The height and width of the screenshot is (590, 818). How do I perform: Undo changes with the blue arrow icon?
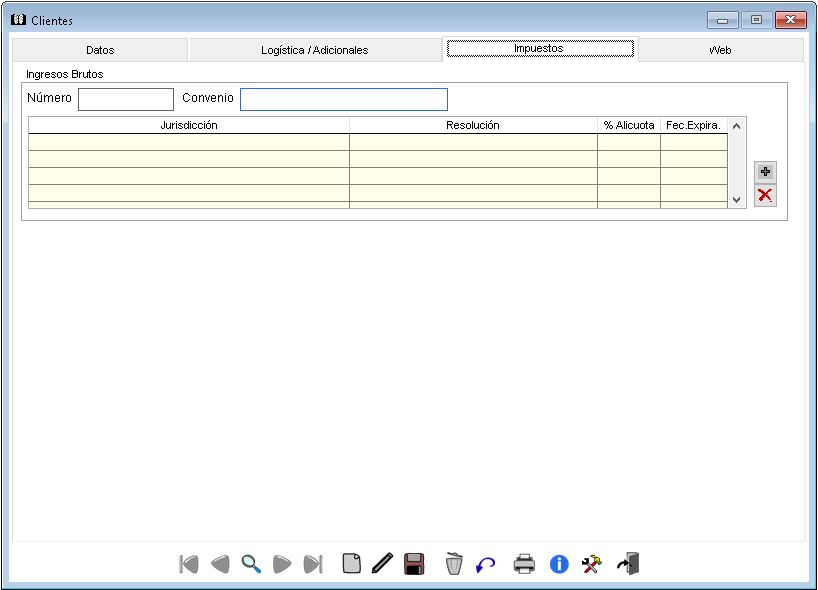click(486, 564)
